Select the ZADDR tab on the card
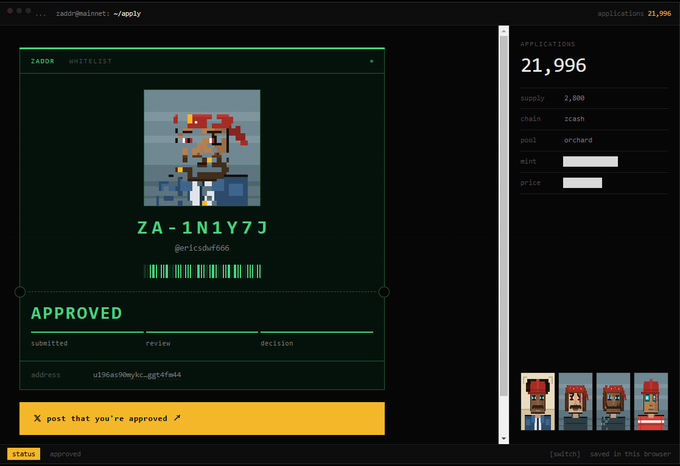 [x=42, y=61]
